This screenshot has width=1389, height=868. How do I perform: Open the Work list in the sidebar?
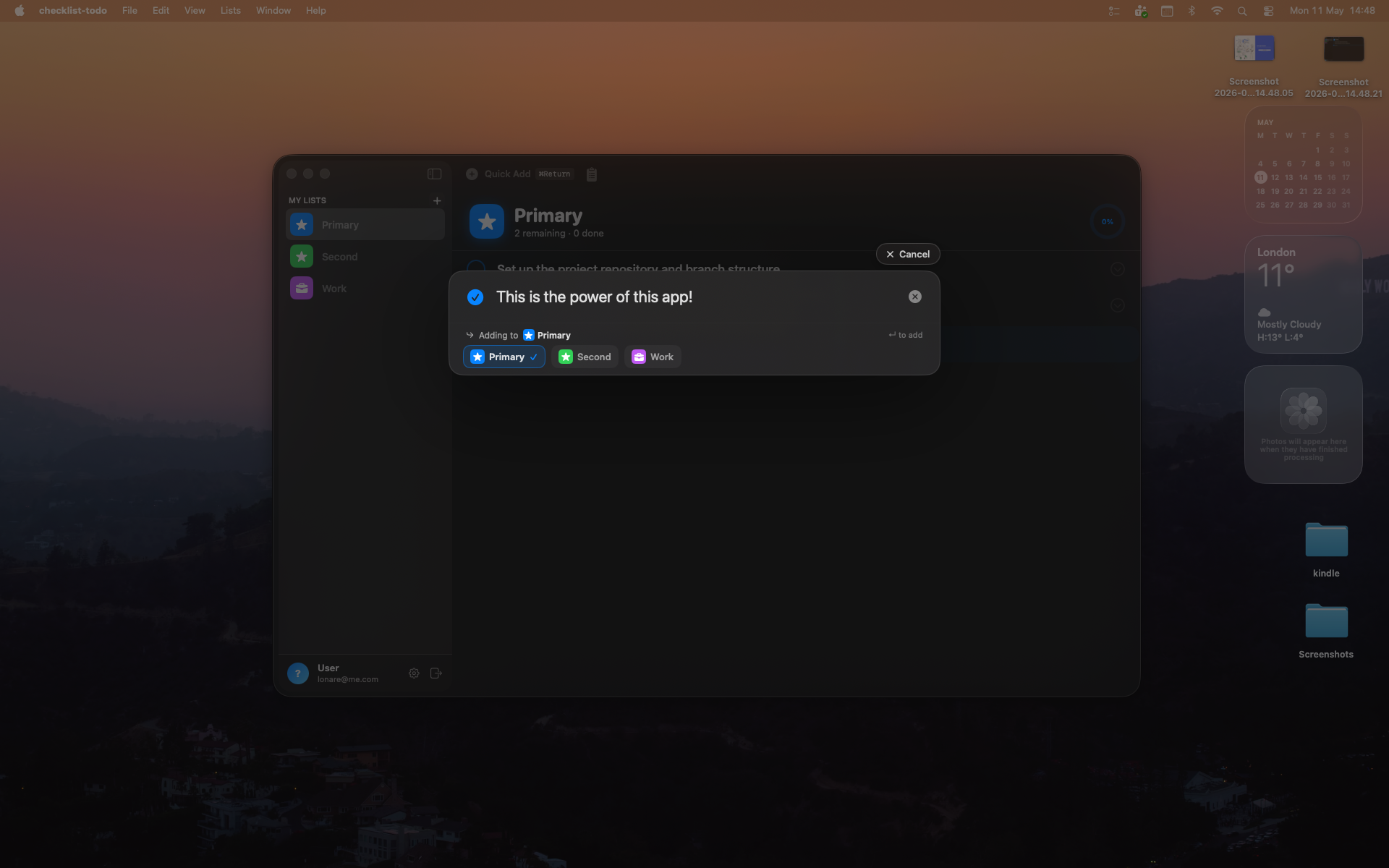pos(365,289)
